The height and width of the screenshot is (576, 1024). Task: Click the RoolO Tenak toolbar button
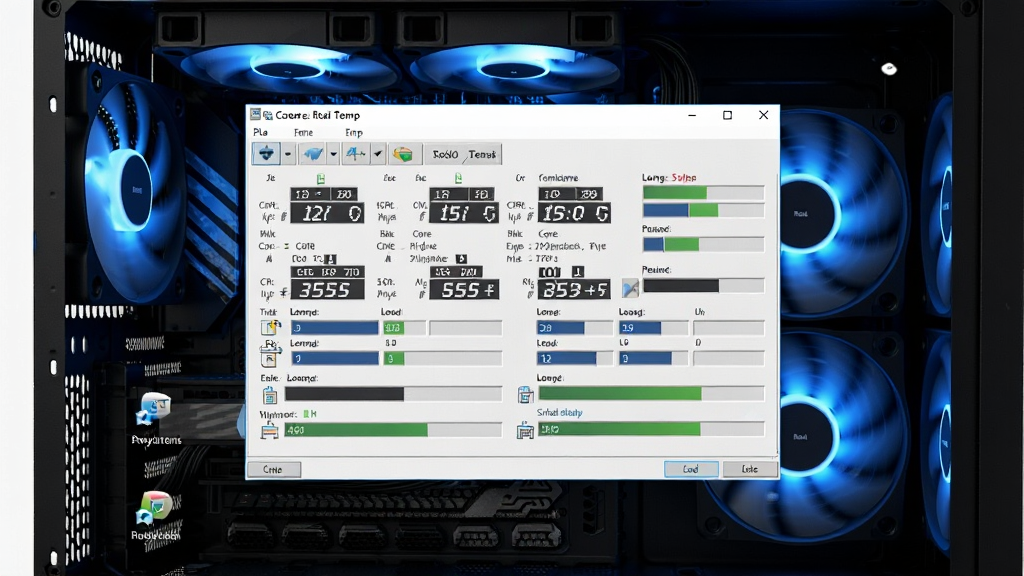[x=464, y=154]
